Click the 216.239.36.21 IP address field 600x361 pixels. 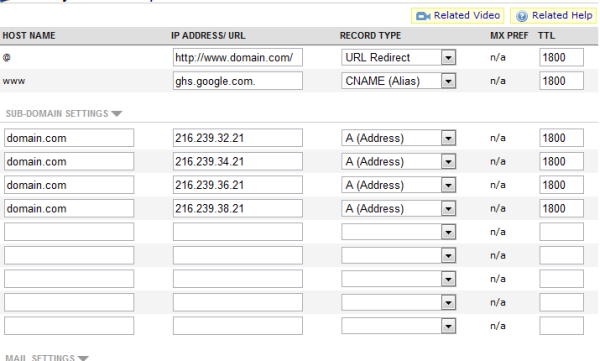[x=238, y=185]
